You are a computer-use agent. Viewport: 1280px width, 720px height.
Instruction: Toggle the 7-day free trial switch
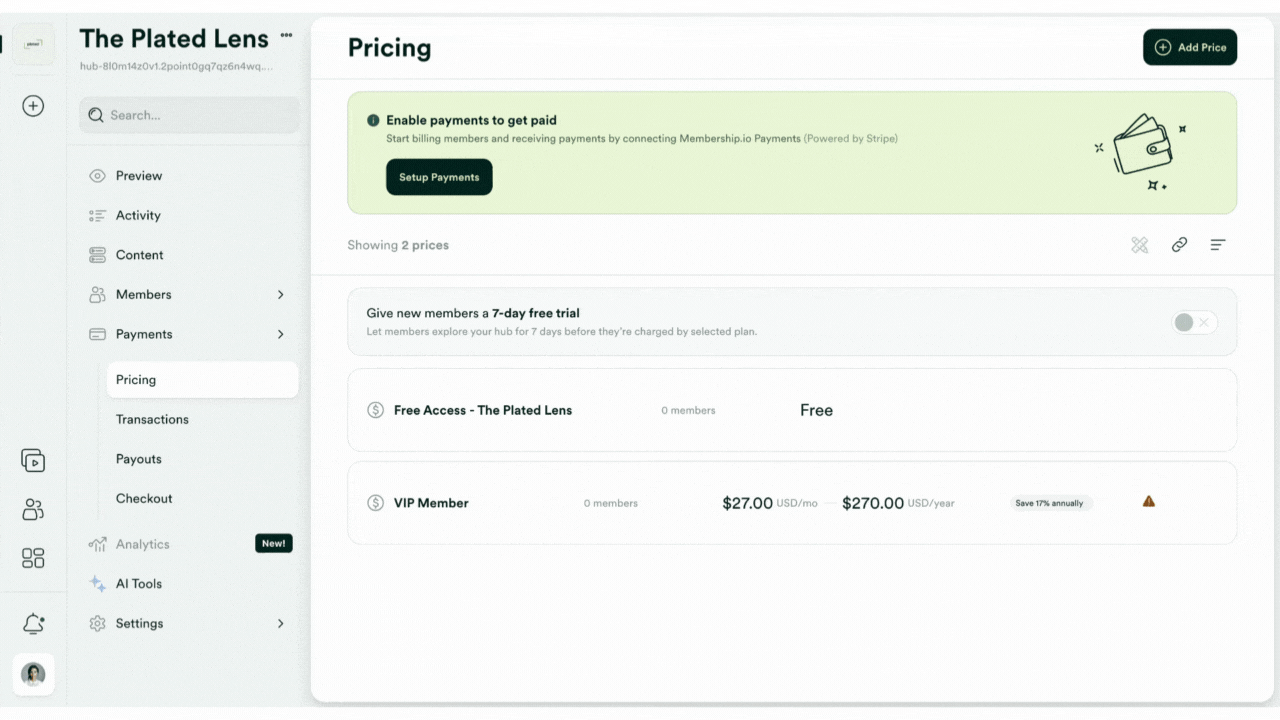pyautogui.click(x=1194, y=322)
